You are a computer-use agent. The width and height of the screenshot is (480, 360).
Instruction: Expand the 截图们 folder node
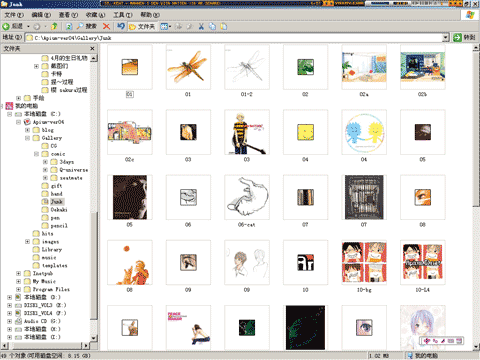click(x=36, y=66)
